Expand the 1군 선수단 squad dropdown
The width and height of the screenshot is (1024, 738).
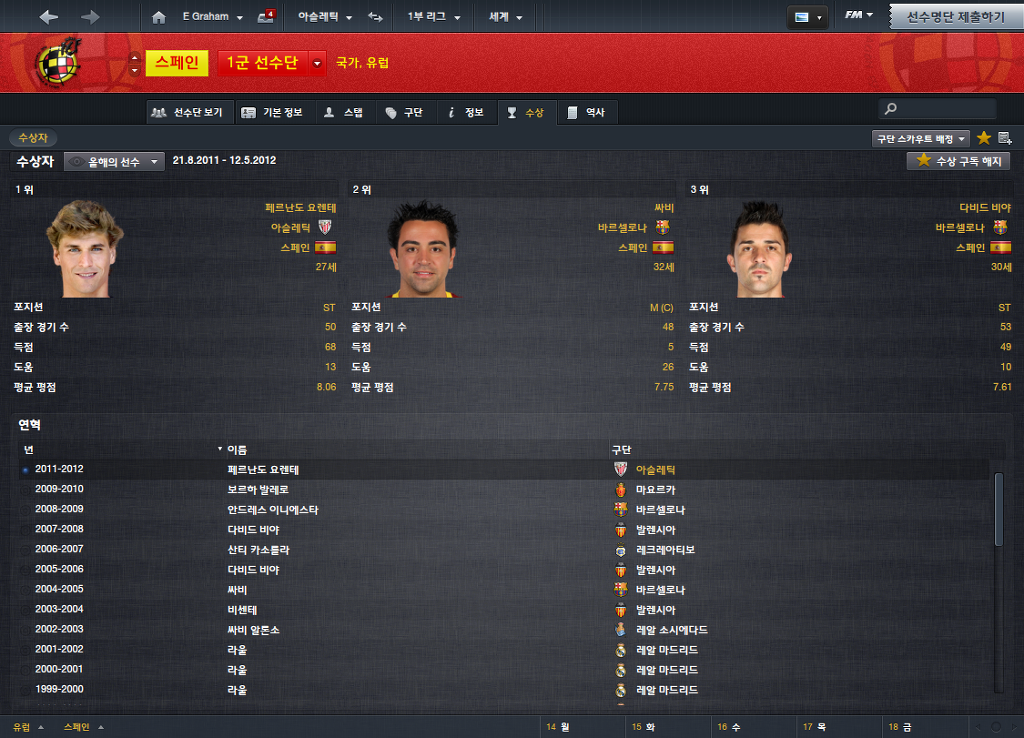pos(317,63)
